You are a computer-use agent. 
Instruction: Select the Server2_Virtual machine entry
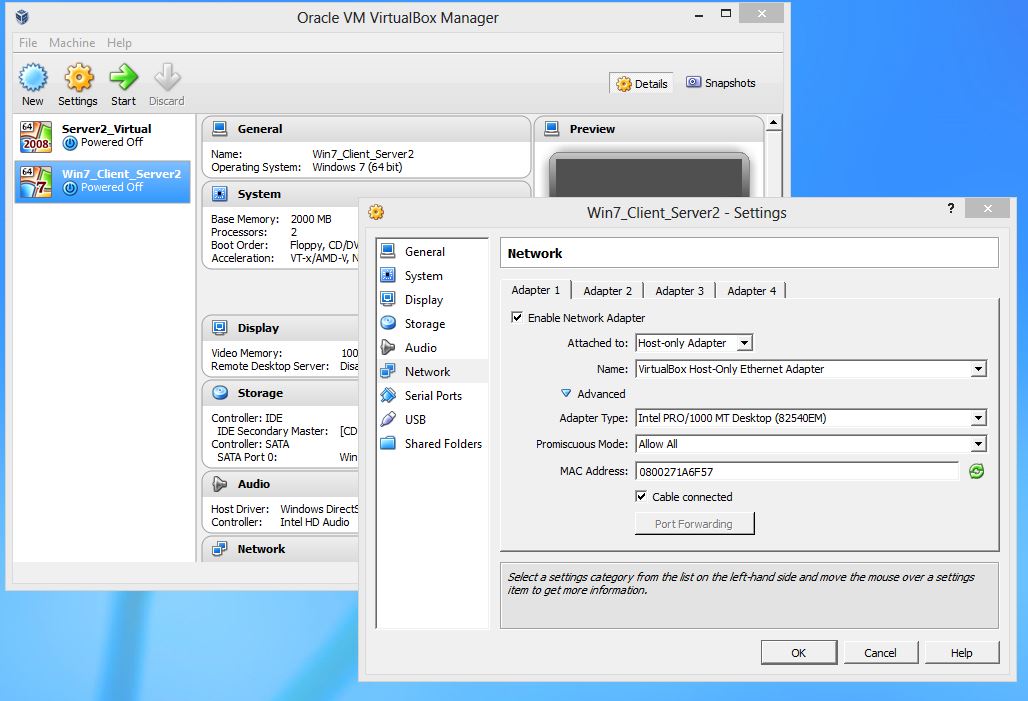(x=102, y=136)
